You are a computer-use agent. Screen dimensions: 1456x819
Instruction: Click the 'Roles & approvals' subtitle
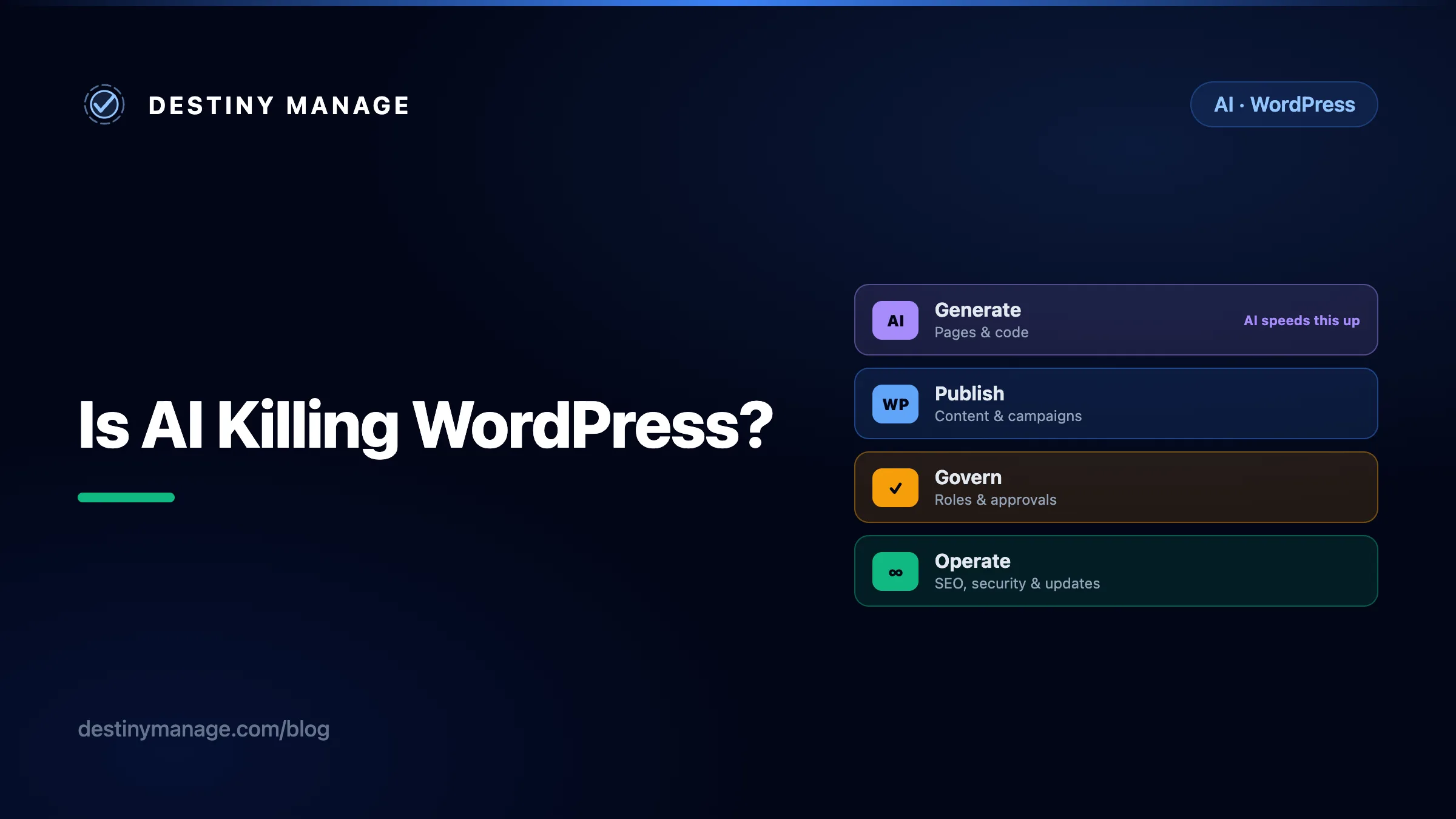[996, 500]
